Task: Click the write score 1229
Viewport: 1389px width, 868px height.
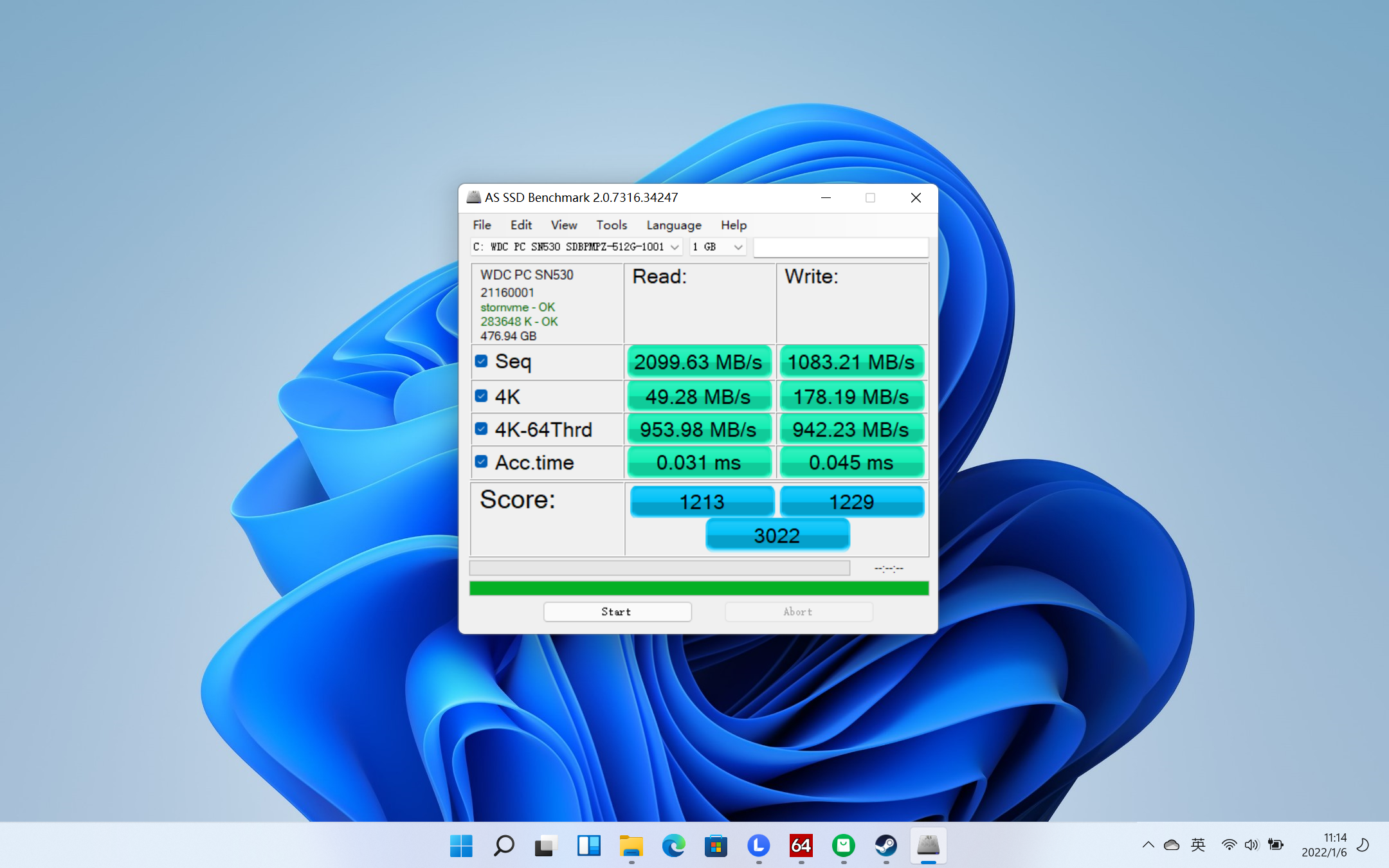Action: (851, 502)
